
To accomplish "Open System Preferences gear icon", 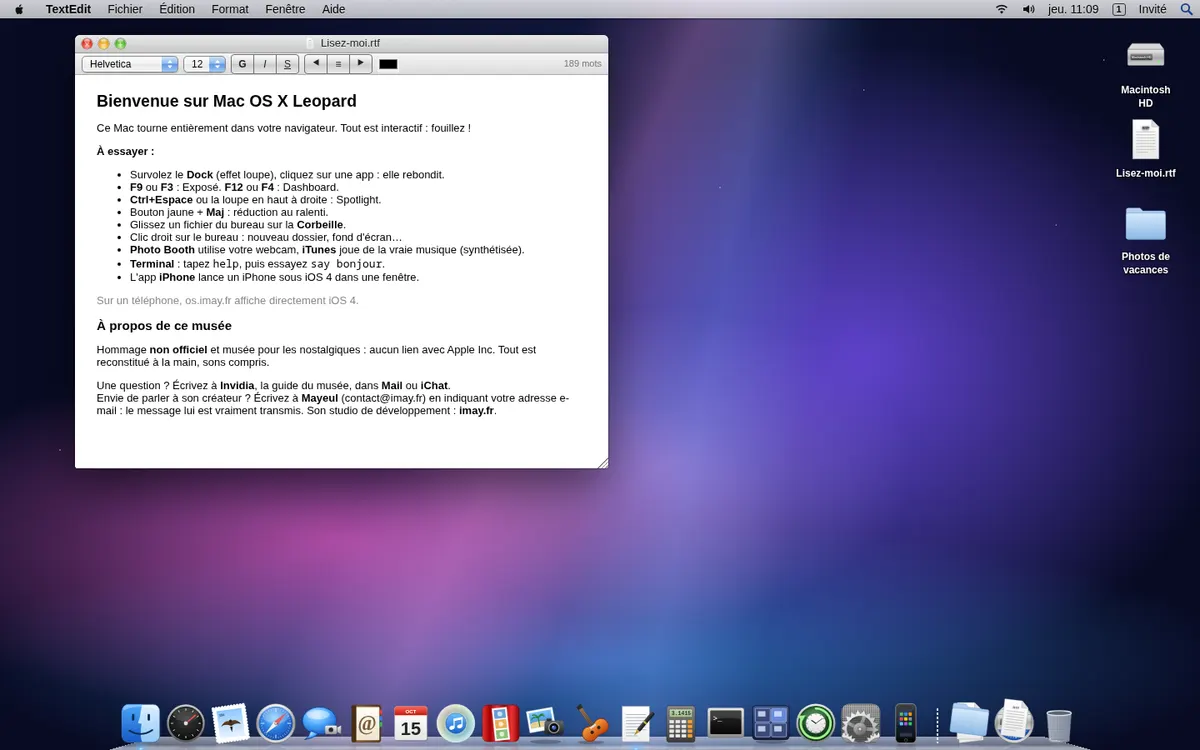I will coord(861,723).
